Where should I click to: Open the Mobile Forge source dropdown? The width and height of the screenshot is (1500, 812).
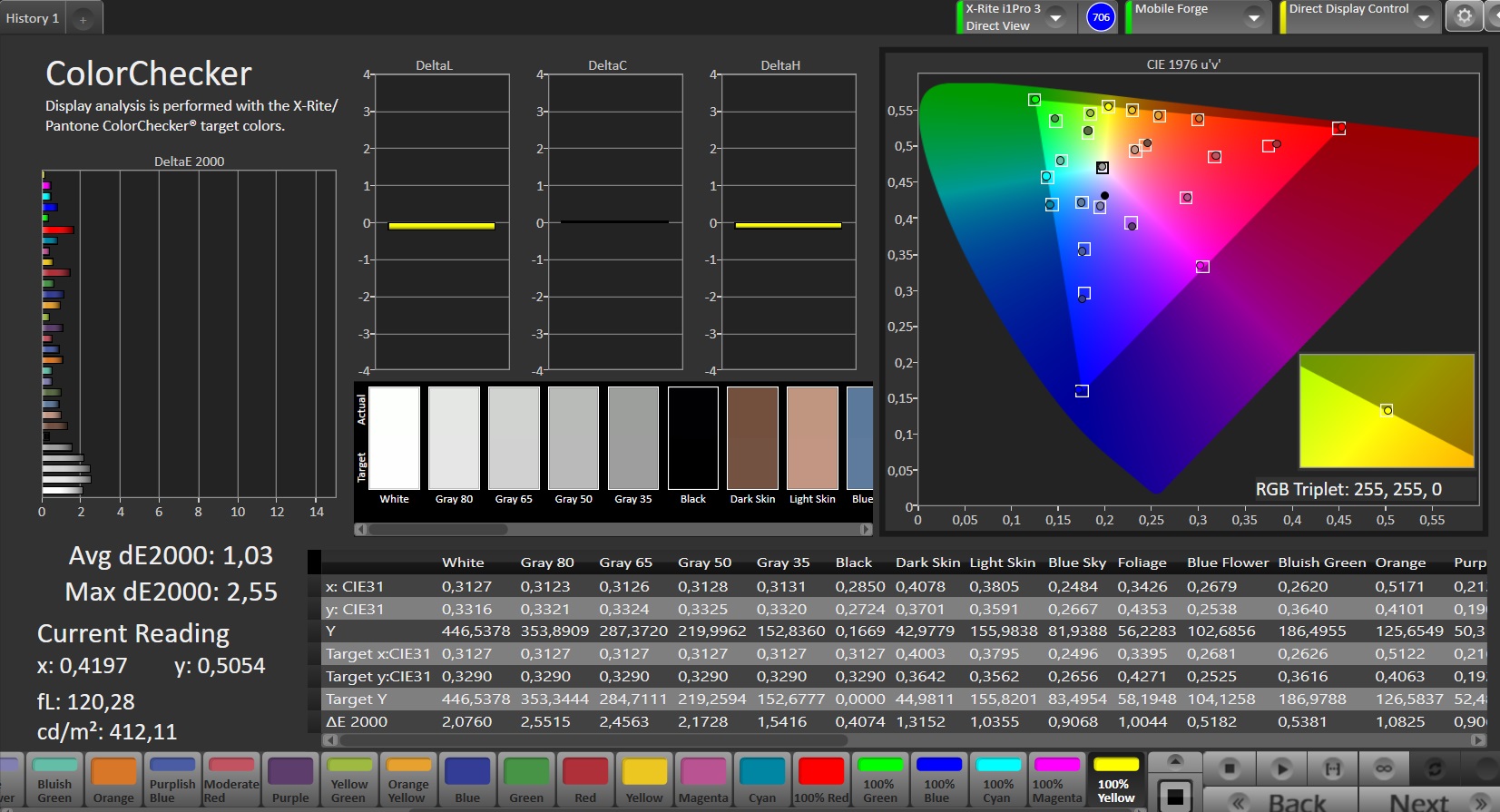1253,17
